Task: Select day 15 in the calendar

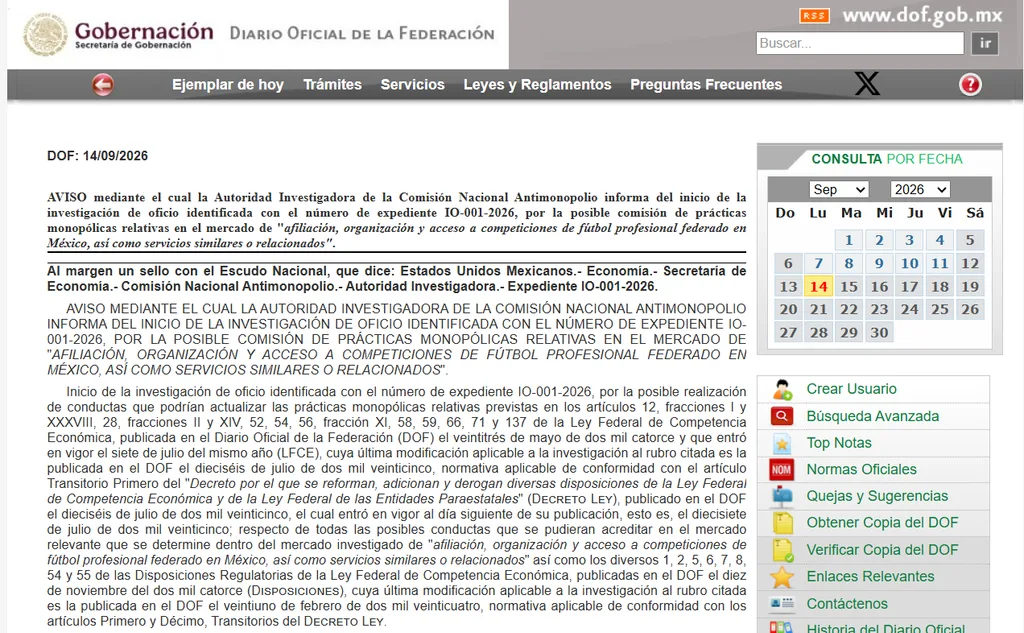Action: point(849,287)
